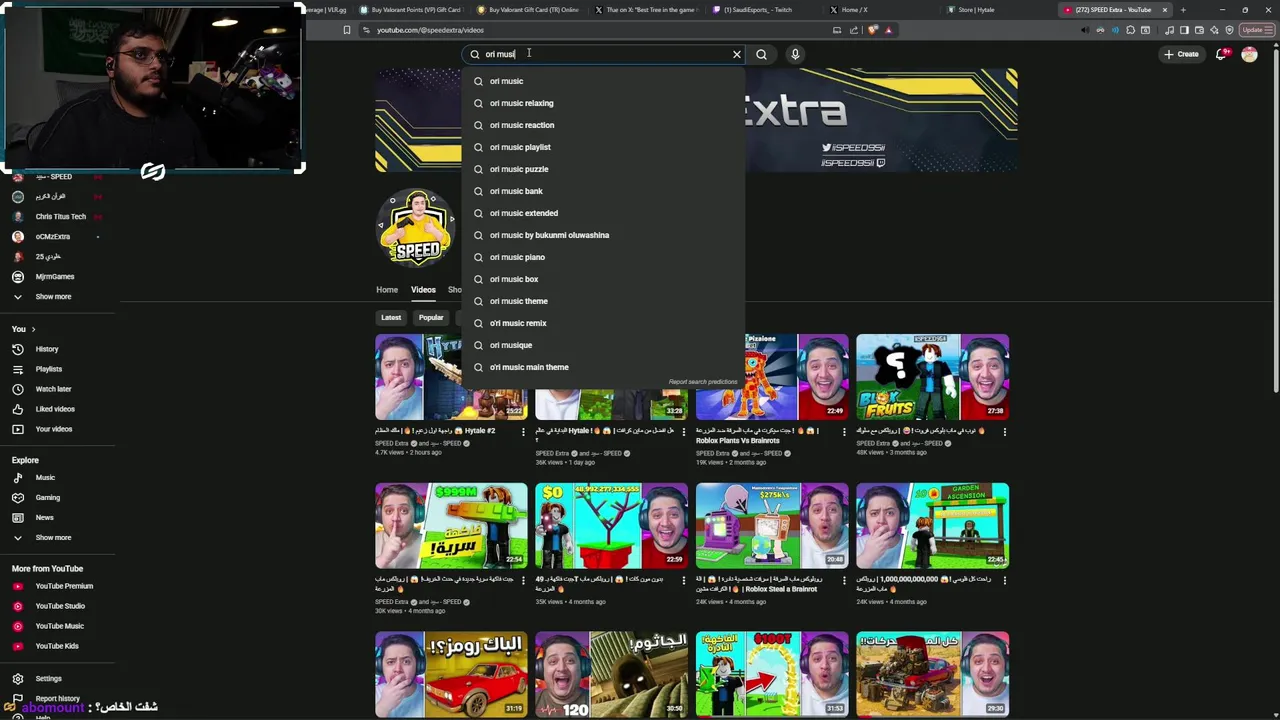Open Settings in sidebar
The height and width of the screenshot is (720, 1280).
coord(48,679)
